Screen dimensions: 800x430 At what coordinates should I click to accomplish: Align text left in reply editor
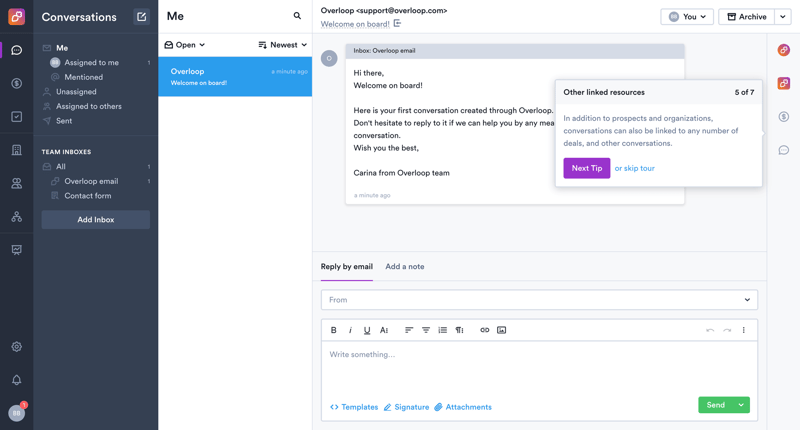(x=409, y=330)
